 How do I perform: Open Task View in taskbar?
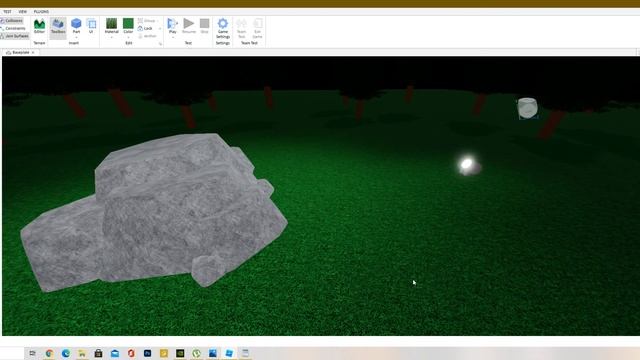[33, 353]
